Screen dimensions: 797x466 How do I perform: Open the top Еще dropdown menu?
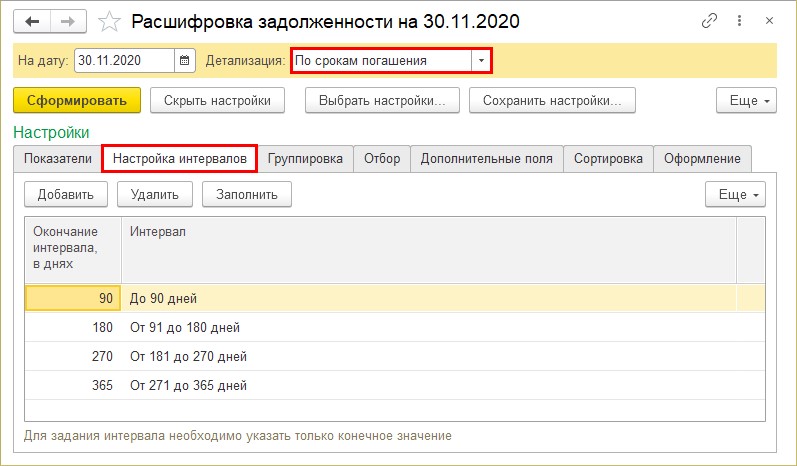(x=746, y=101)
